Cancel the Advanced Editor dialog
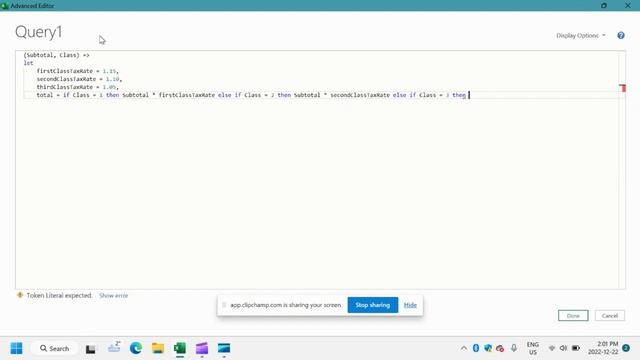 pyautogui.click(x=610, y=316)
